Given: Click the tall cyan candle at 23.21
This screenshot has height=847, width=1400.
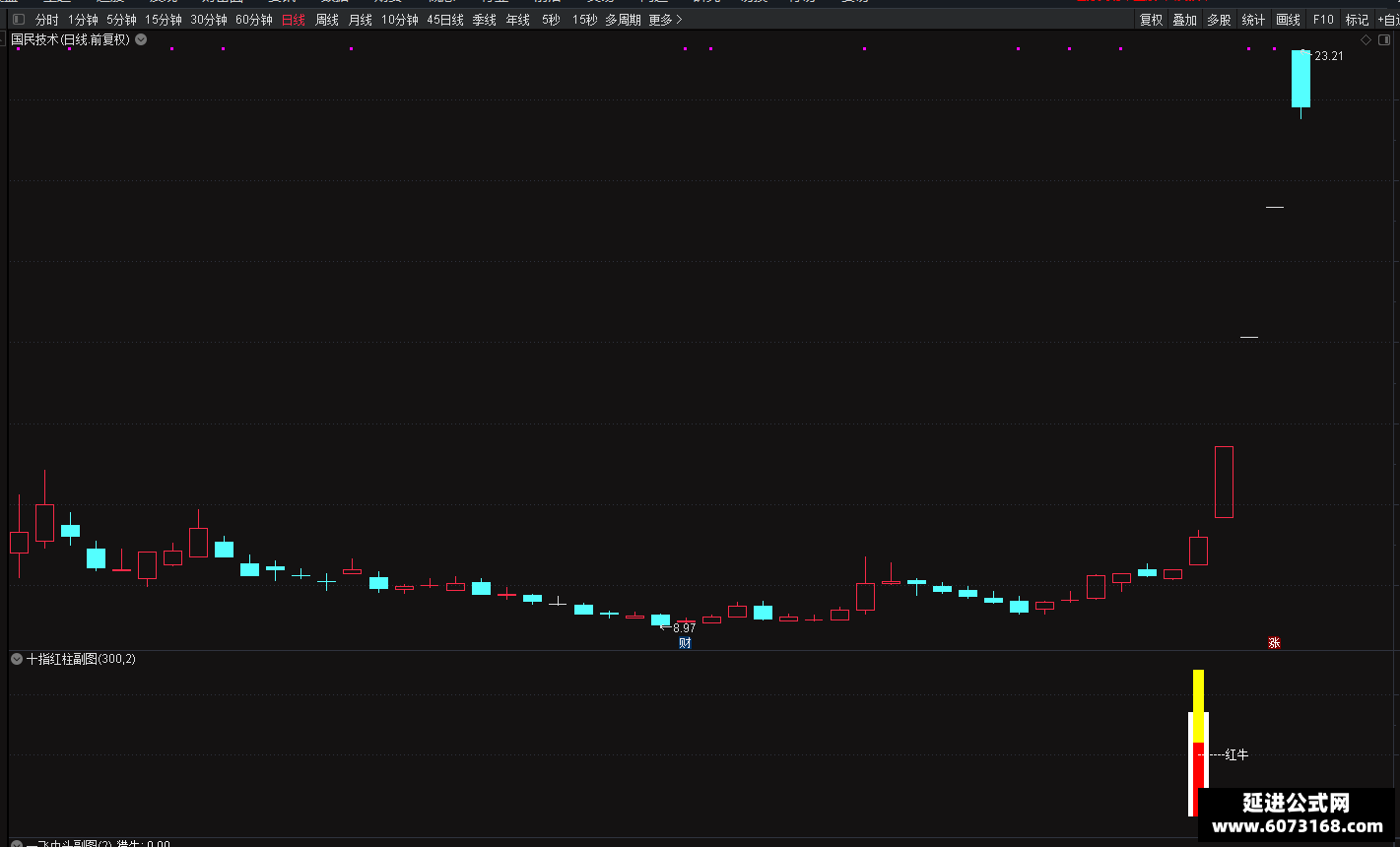Looking at the screenshot, I should tap(1300, 79).
